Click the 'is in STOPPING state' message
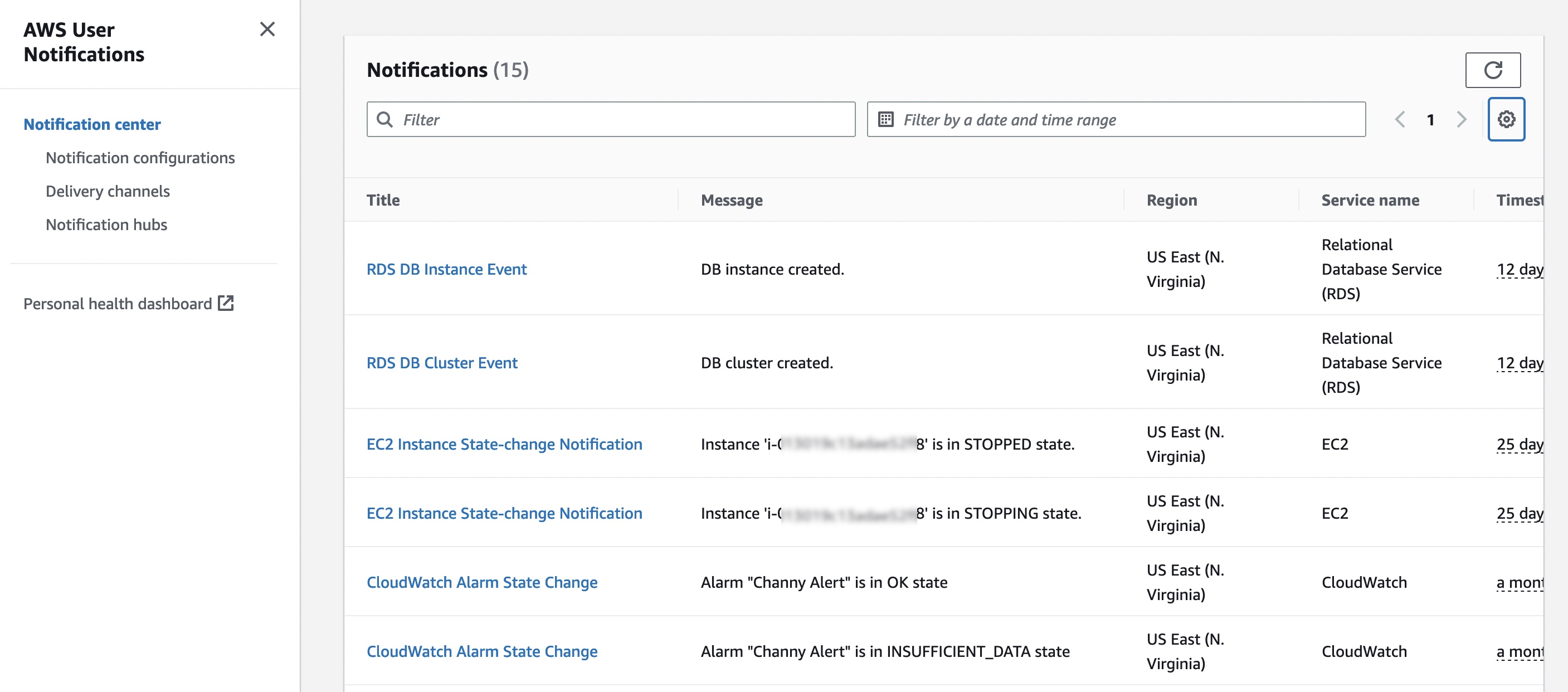 point(891,513)
